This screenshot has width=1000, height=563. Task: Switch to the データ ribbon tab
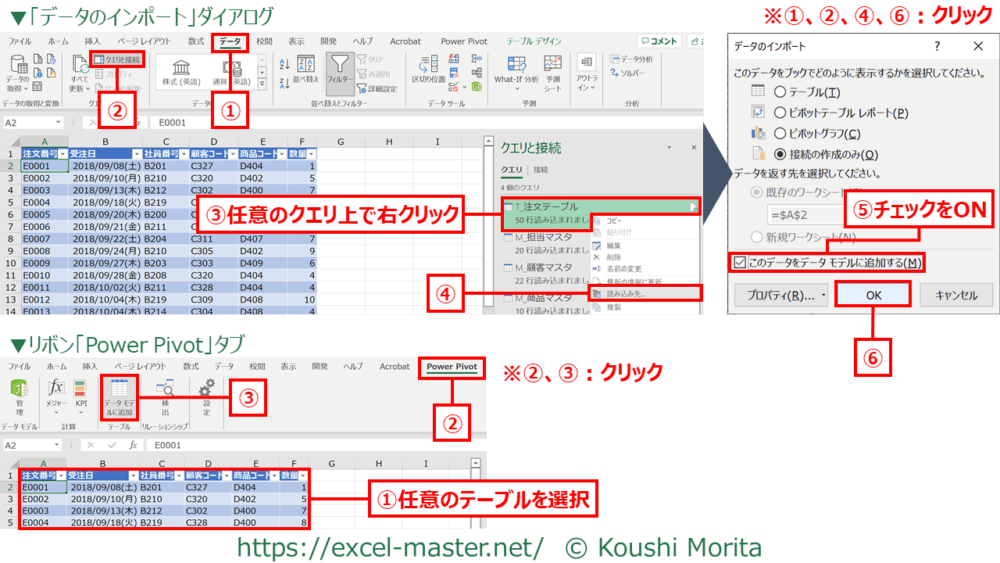(230, 42)
